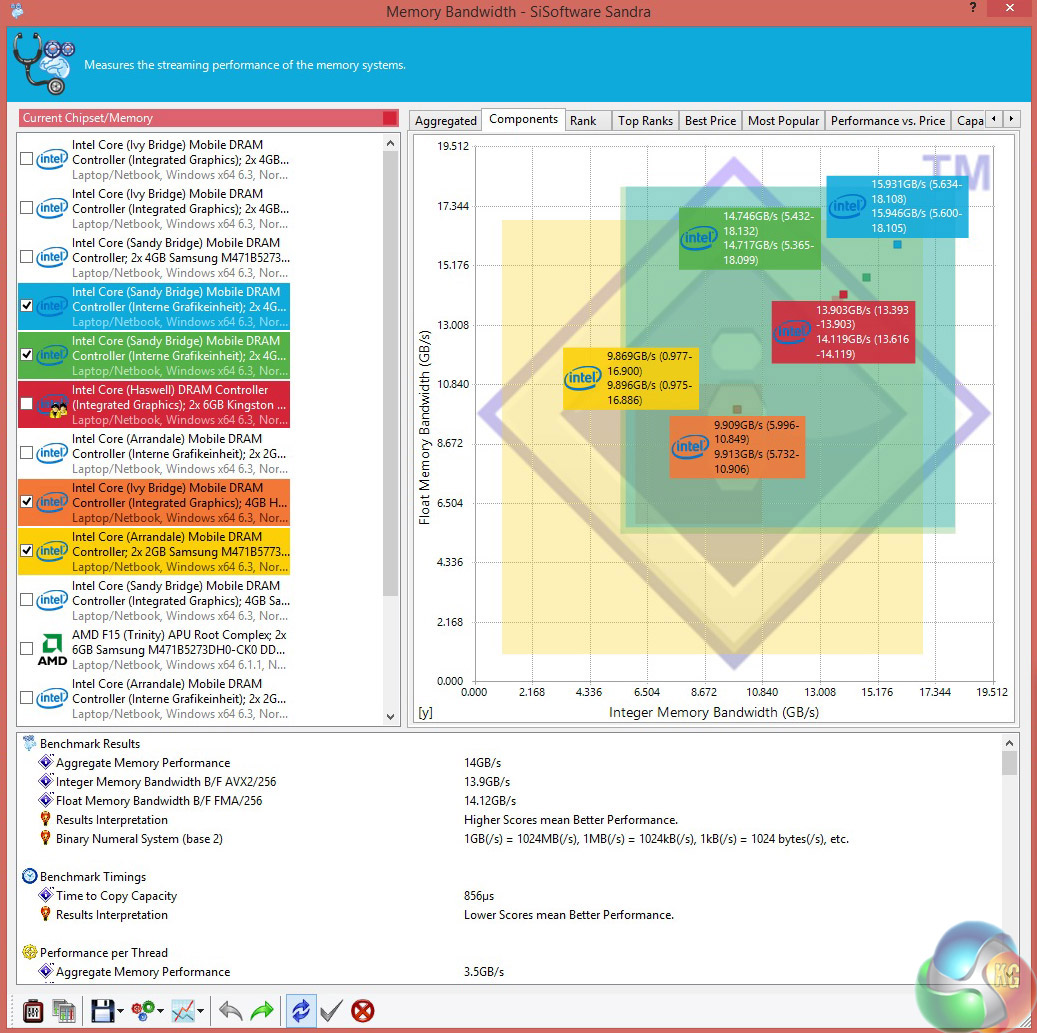
Task: Select the Aggregate Memory Performance 14GB/s row
Action: (x=509, y=763)
